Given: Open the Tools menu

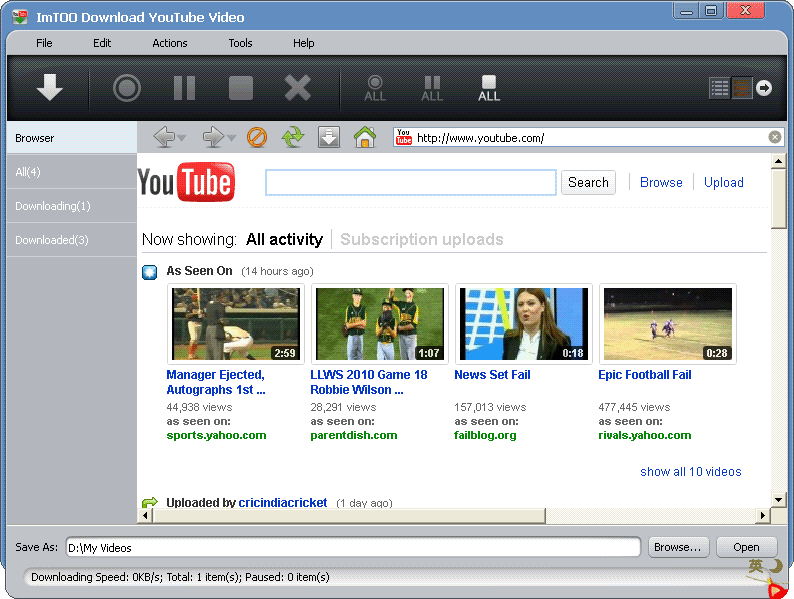Looking at the screenshot, I should [x=240, y=43].
